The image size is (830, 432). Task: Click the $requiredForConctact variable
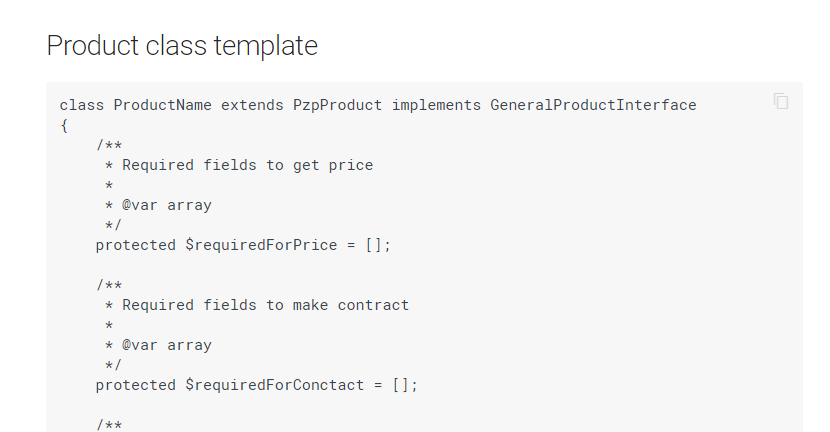point(275,385)
